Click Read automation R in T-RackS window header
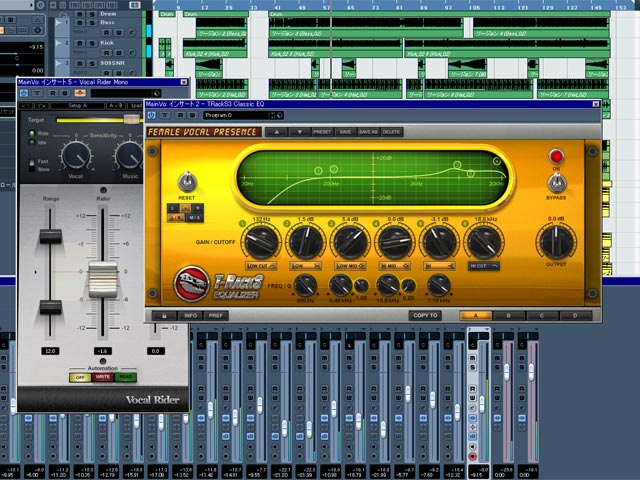The width and height of the screenshot is (640, 480). coord(180,116)
